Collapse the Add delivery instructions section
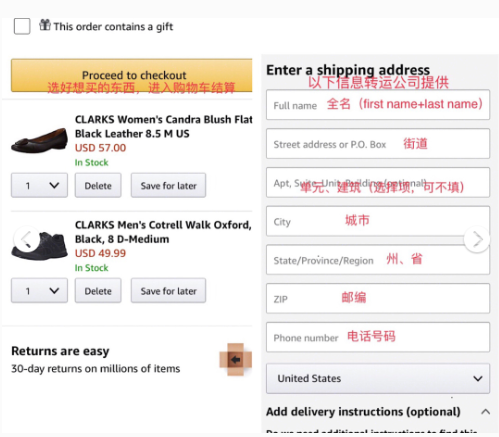 coord(486,412)
